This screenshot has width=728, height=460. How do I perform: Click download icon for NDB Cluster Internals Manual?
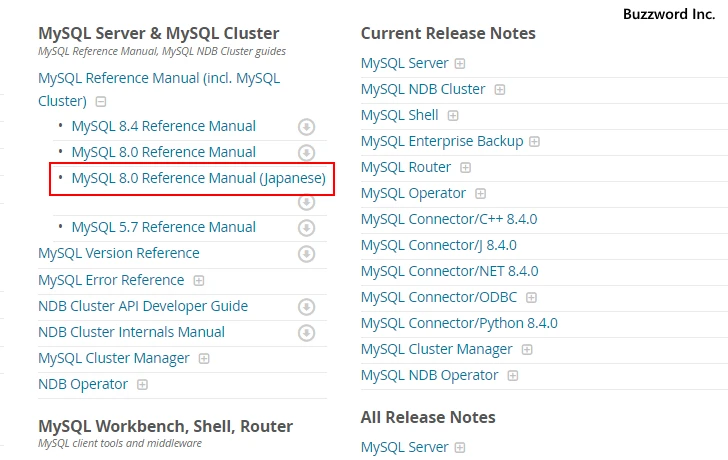306,333
